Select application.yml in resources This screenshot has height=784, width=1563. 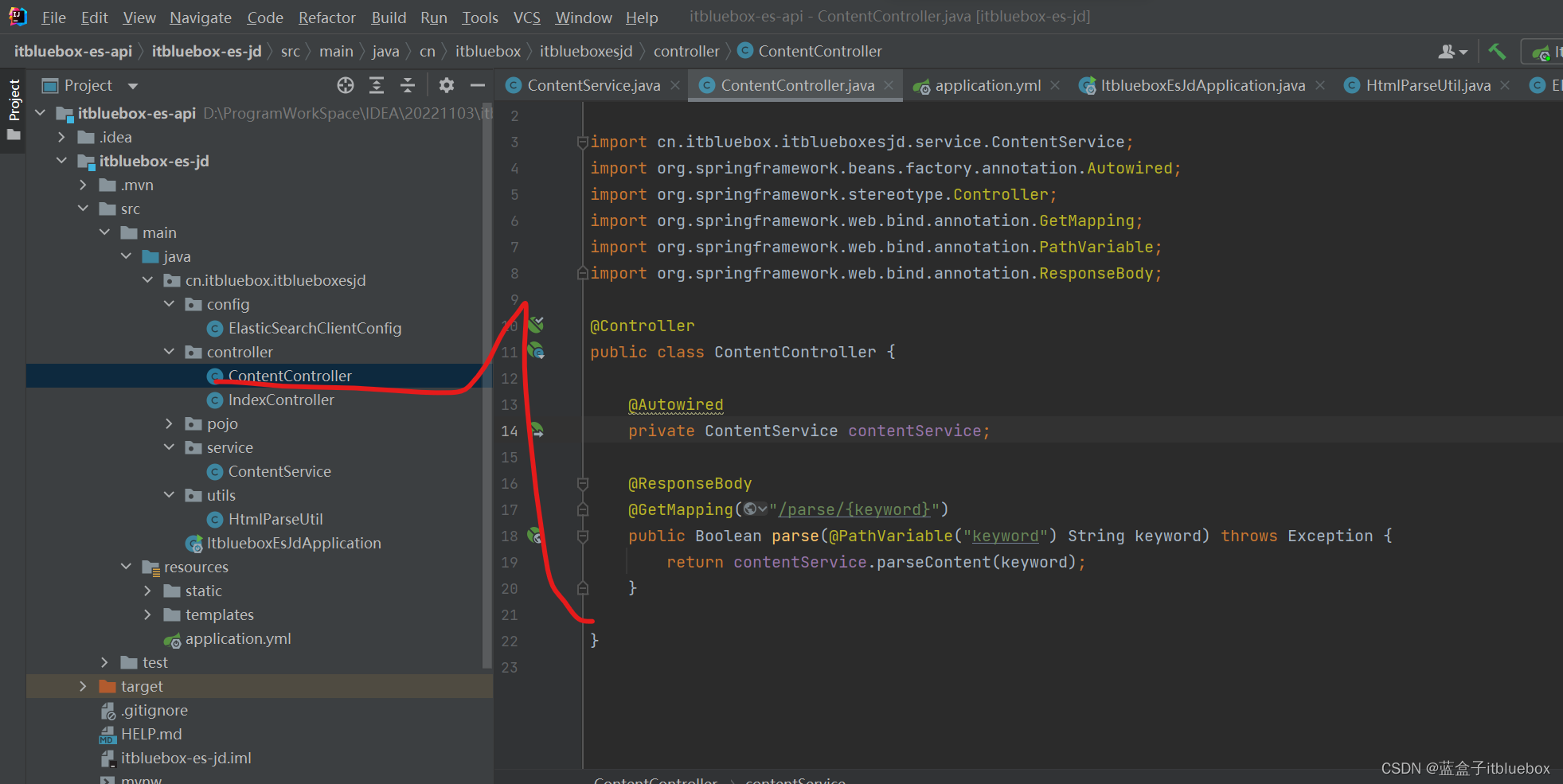coord(238,638)
